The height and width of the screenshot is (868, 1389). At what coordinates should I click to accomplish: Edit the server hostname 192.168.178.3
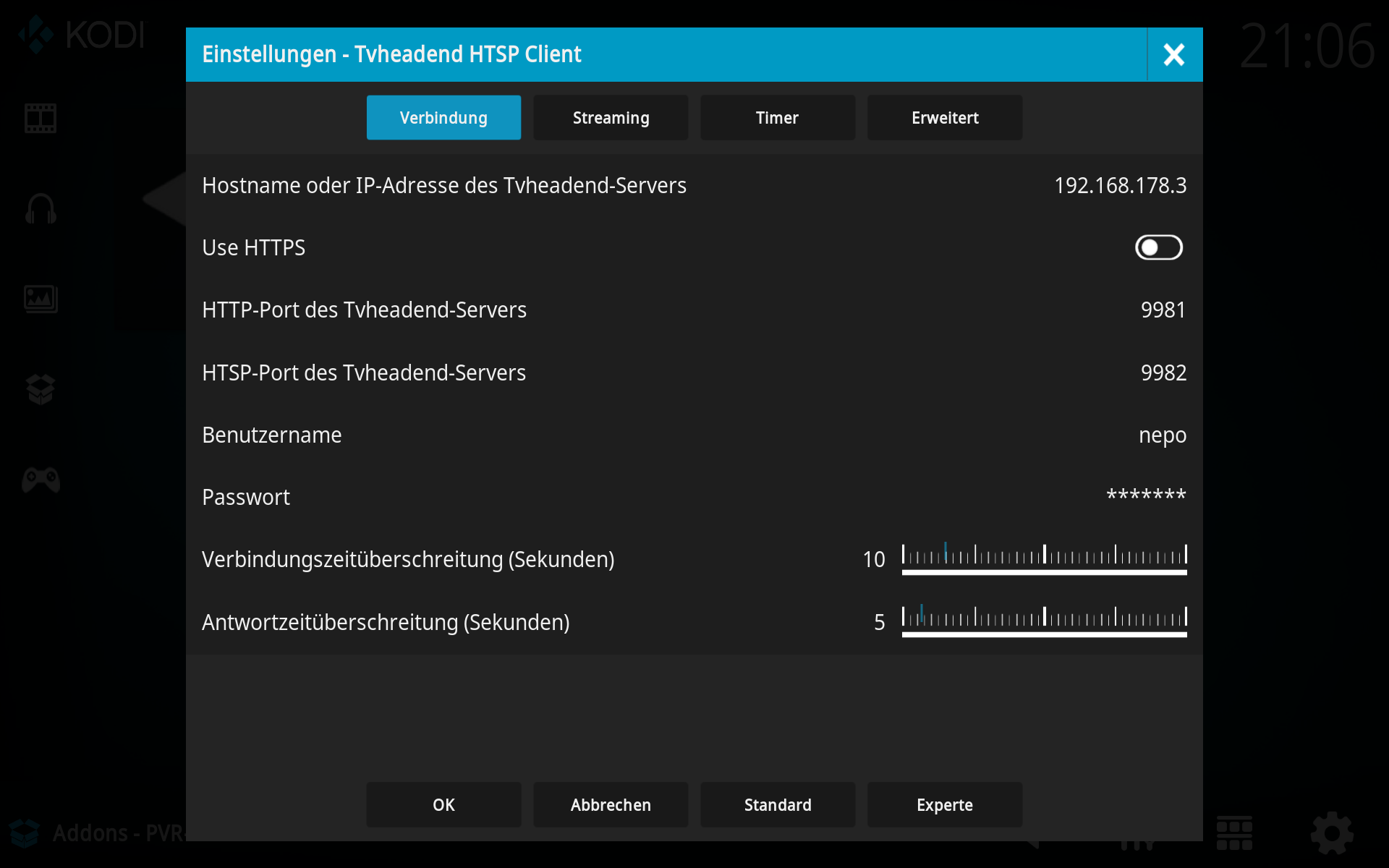(x=1120, y=185)
